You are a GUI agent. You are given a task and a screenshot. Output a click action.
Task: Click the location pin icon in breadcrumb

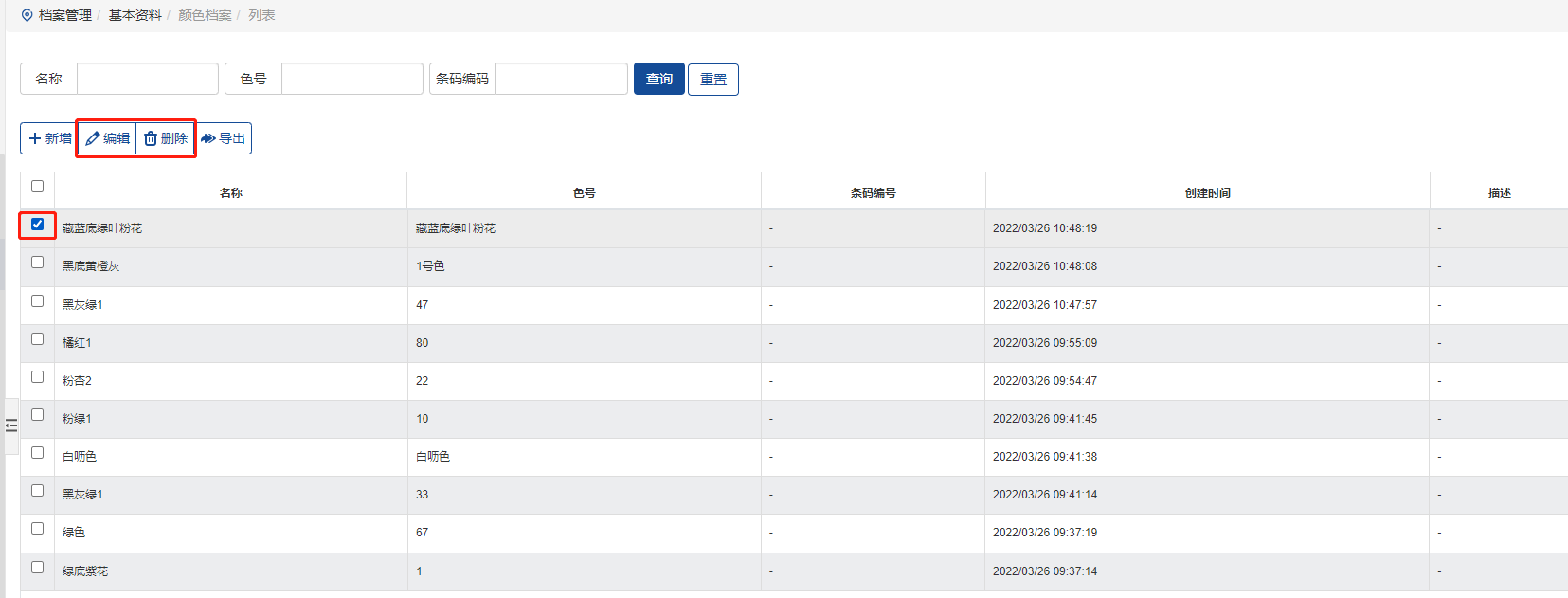click(27, 15)
